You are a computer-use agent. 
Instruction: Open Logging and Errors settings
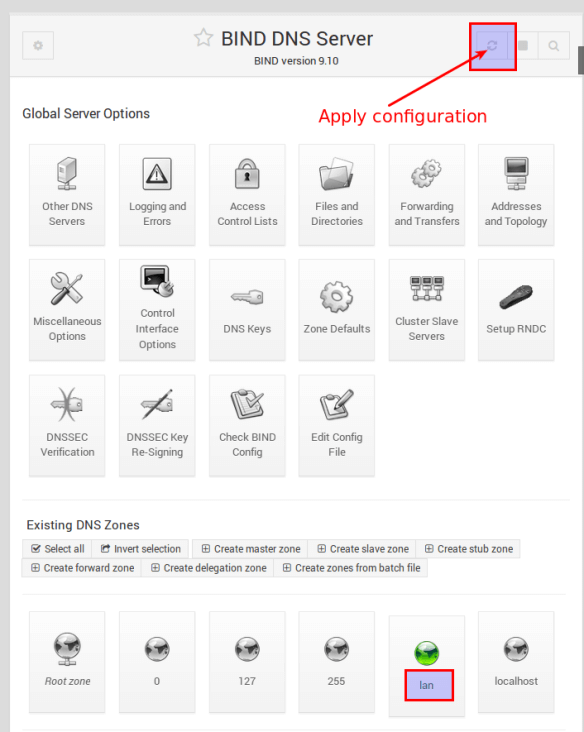pos(157,195)
